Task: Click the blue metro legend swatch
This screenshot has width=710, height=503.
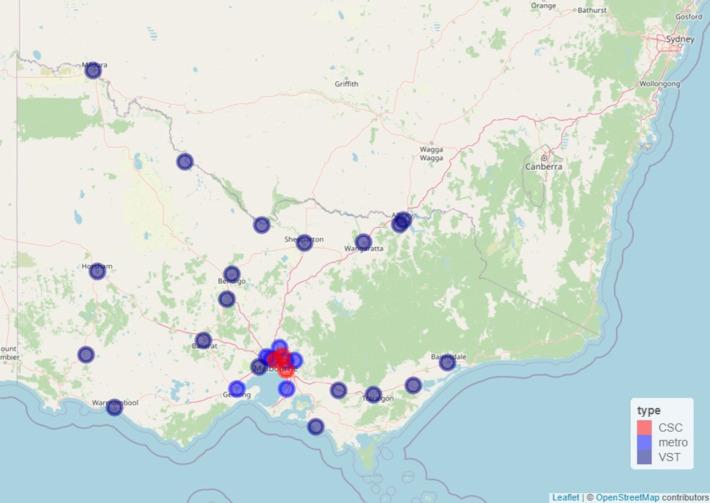Action: click(x=644, y=444)
